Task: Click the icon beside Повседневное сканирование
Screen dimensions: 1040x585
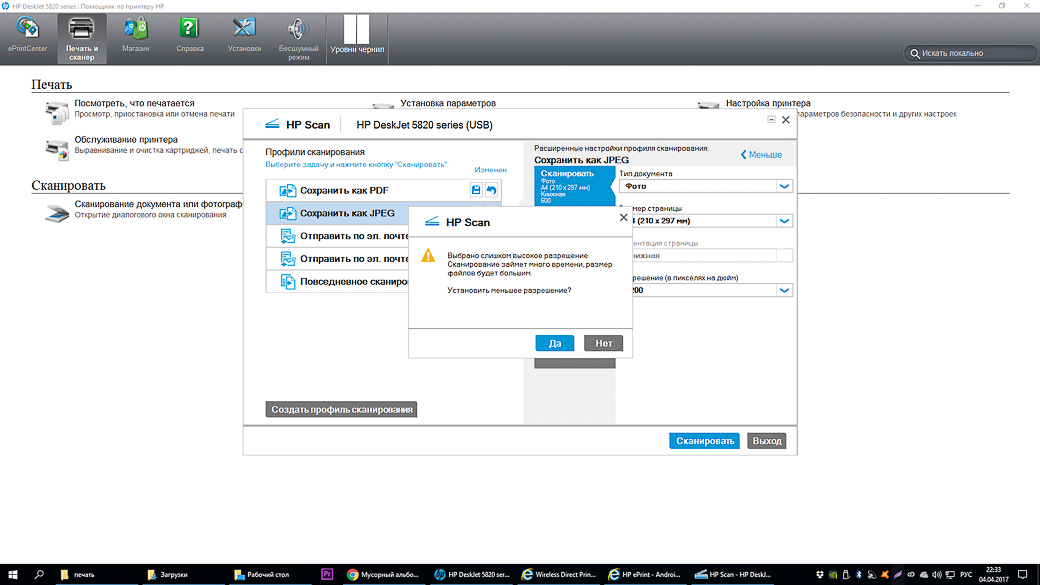Action: pos(287,282)
